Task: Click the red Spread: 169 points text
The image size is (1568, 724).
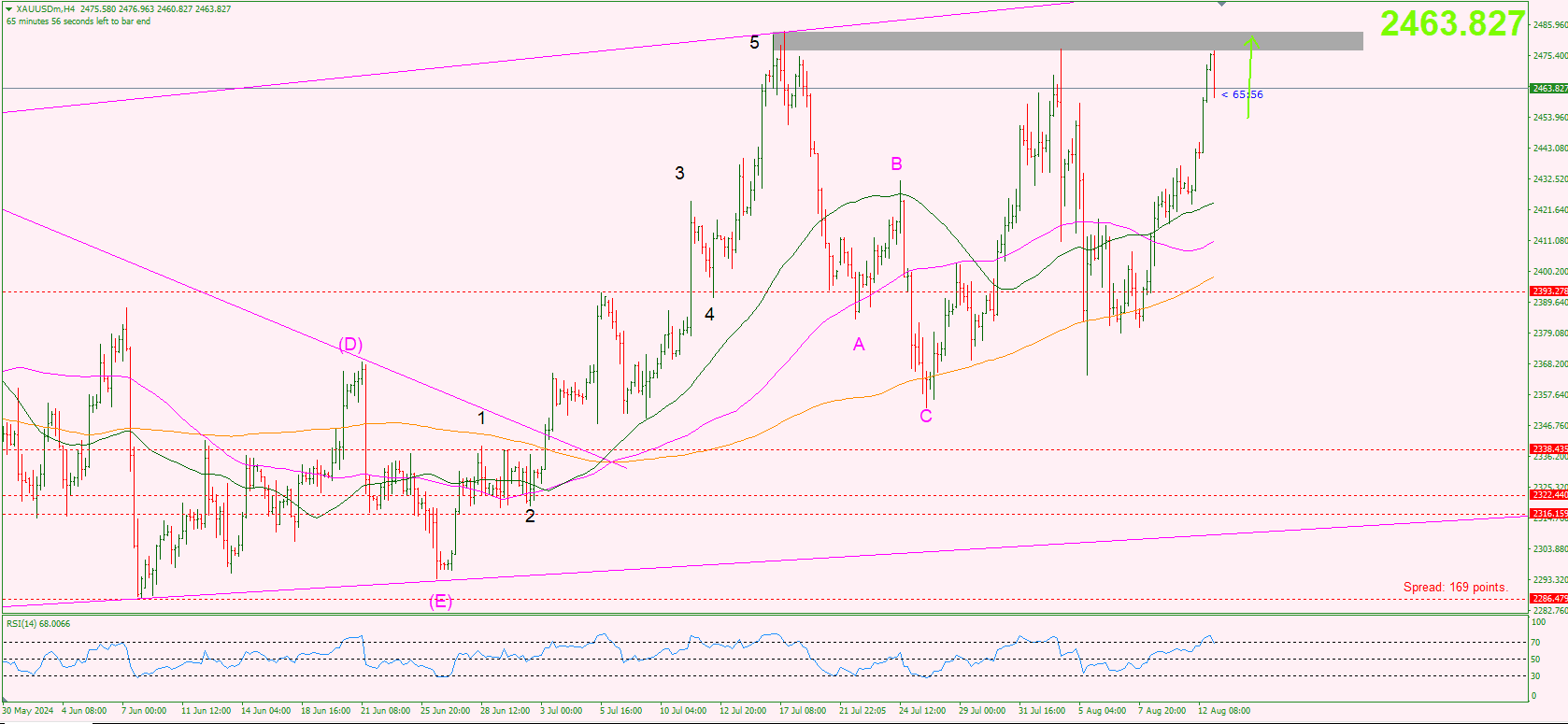Action: [x=1455, y=588]
